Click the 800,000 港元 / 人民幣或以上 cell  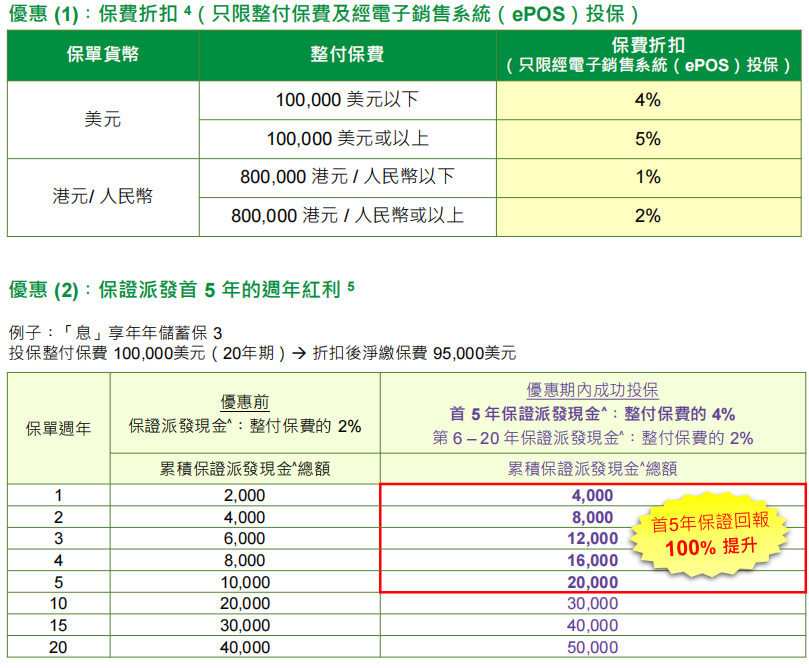click(347, 216)
